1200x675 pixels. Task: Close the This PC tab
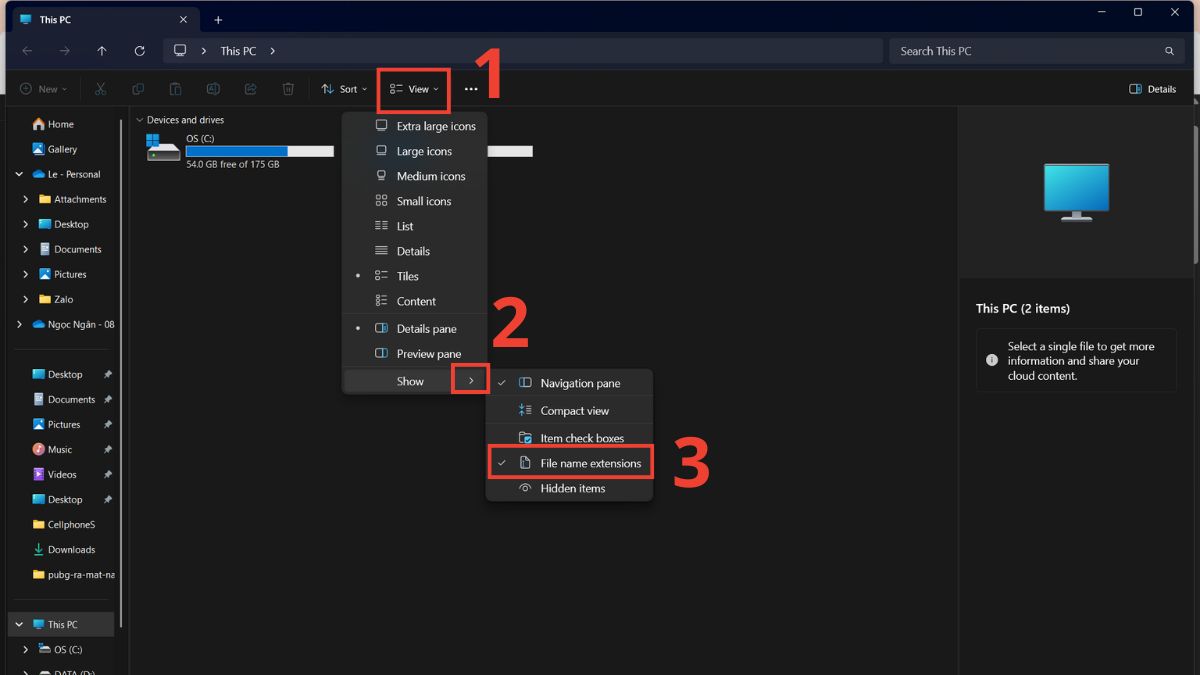tap(183, 19)
